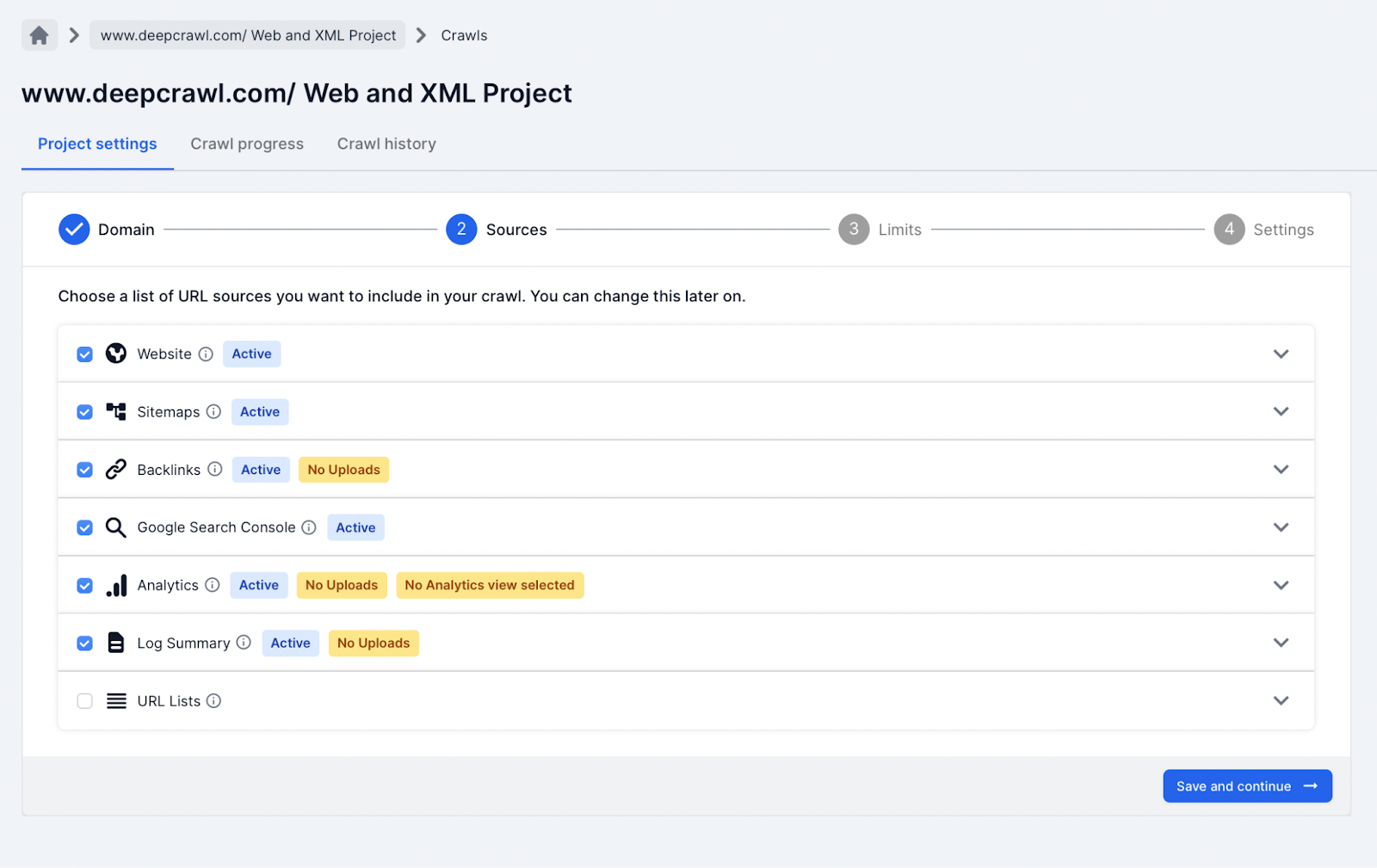1377x868 pixels.
Task: Click the step 2 Sources circle
Action: pos(461,229)
